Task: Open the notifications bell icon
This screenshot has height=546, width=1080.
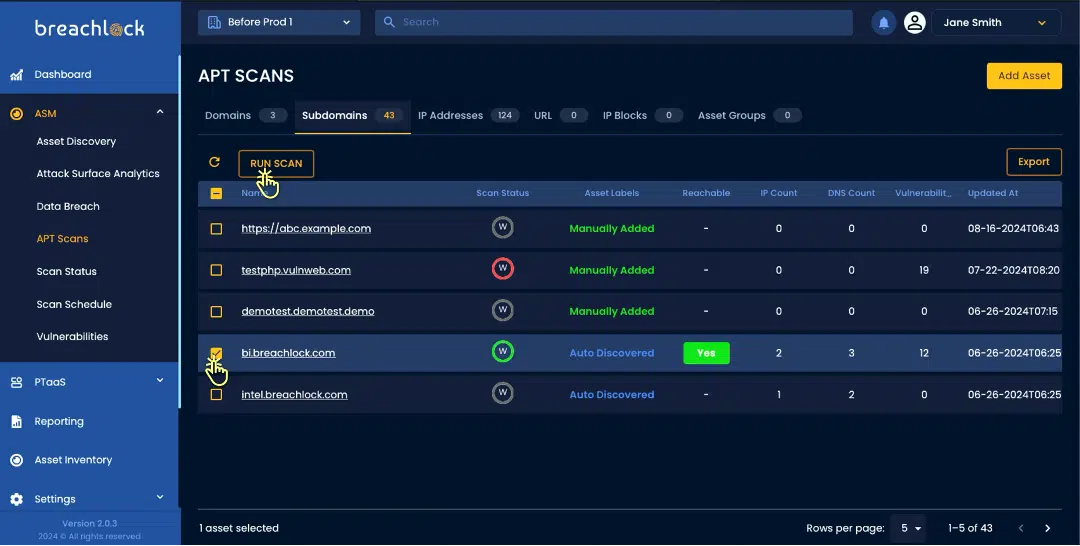Action: pyautogui.click(x=883, y=23)
